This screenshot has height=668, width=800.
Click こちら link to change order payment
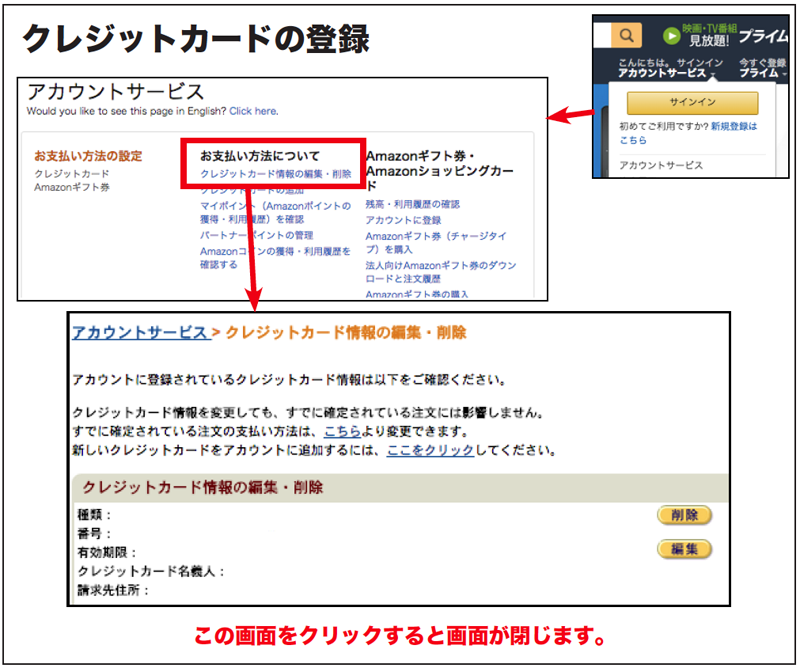(x=342, y=432)
